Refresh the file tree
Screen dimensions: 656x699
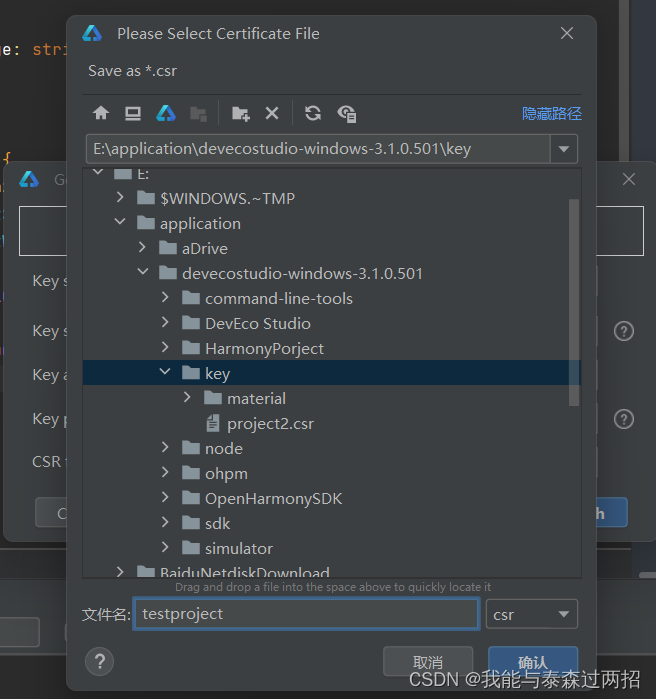point(313,113)
